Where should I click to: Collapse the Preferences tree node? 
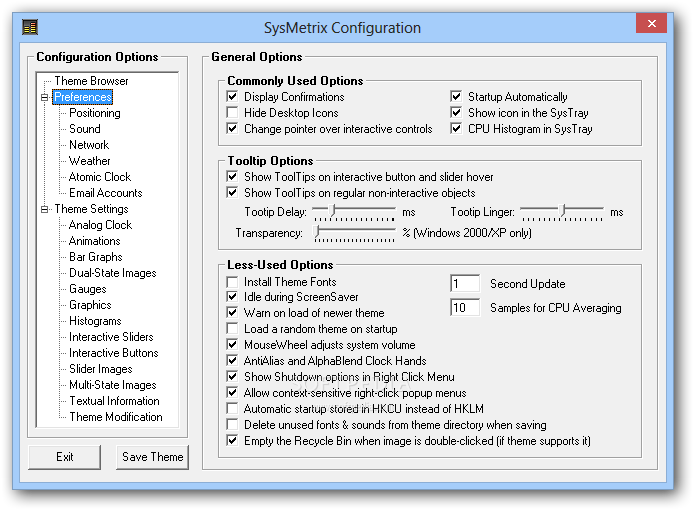pos(44,97)
